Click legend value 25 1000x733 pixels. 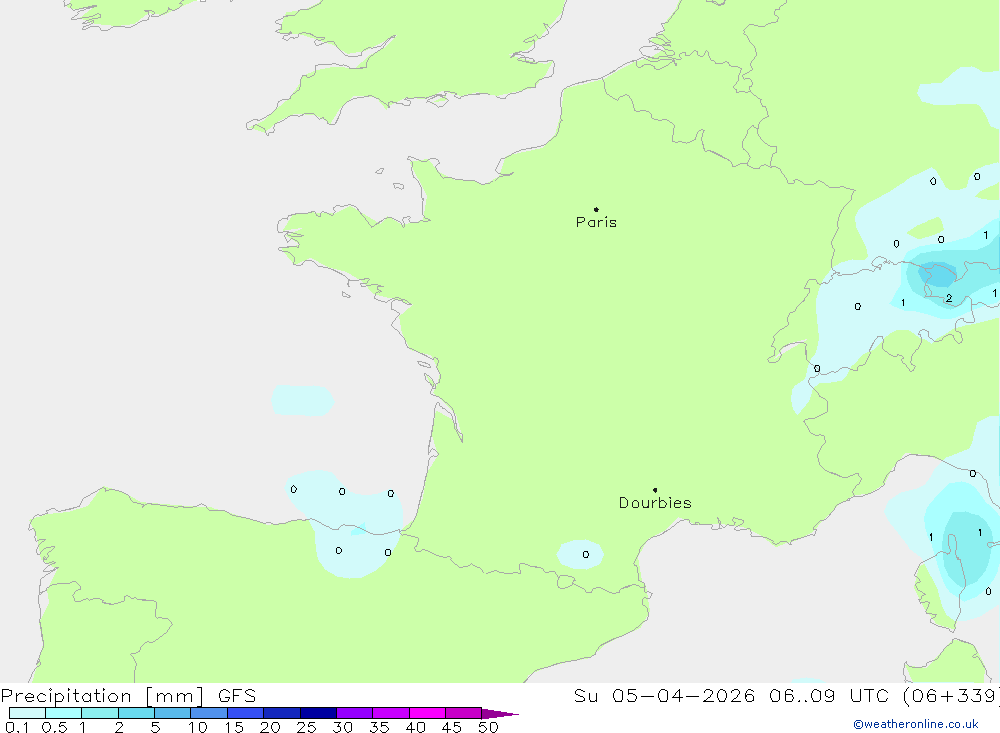306,727
